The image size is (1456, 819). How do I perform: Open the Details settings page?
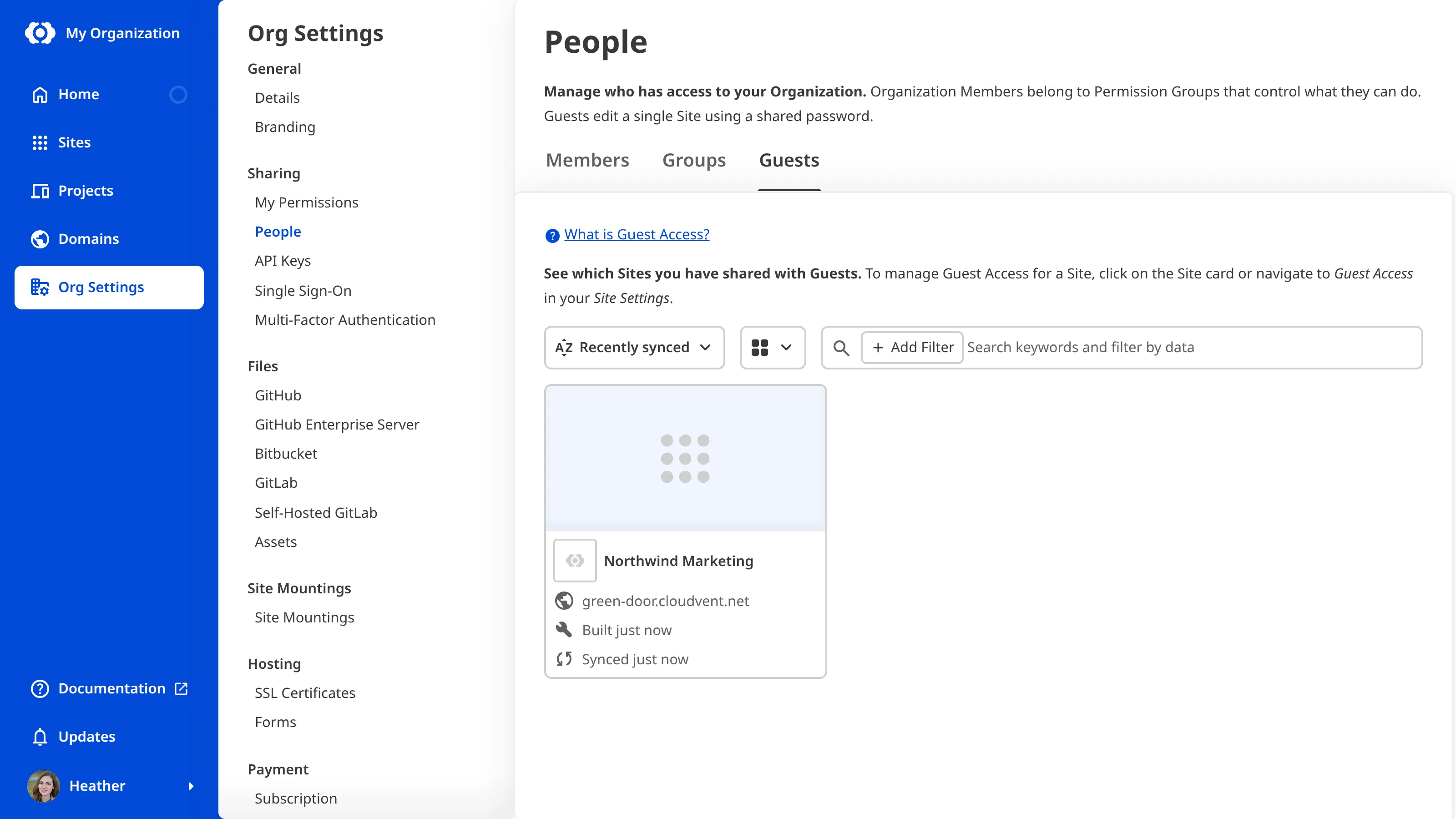[x=277, y=98]
